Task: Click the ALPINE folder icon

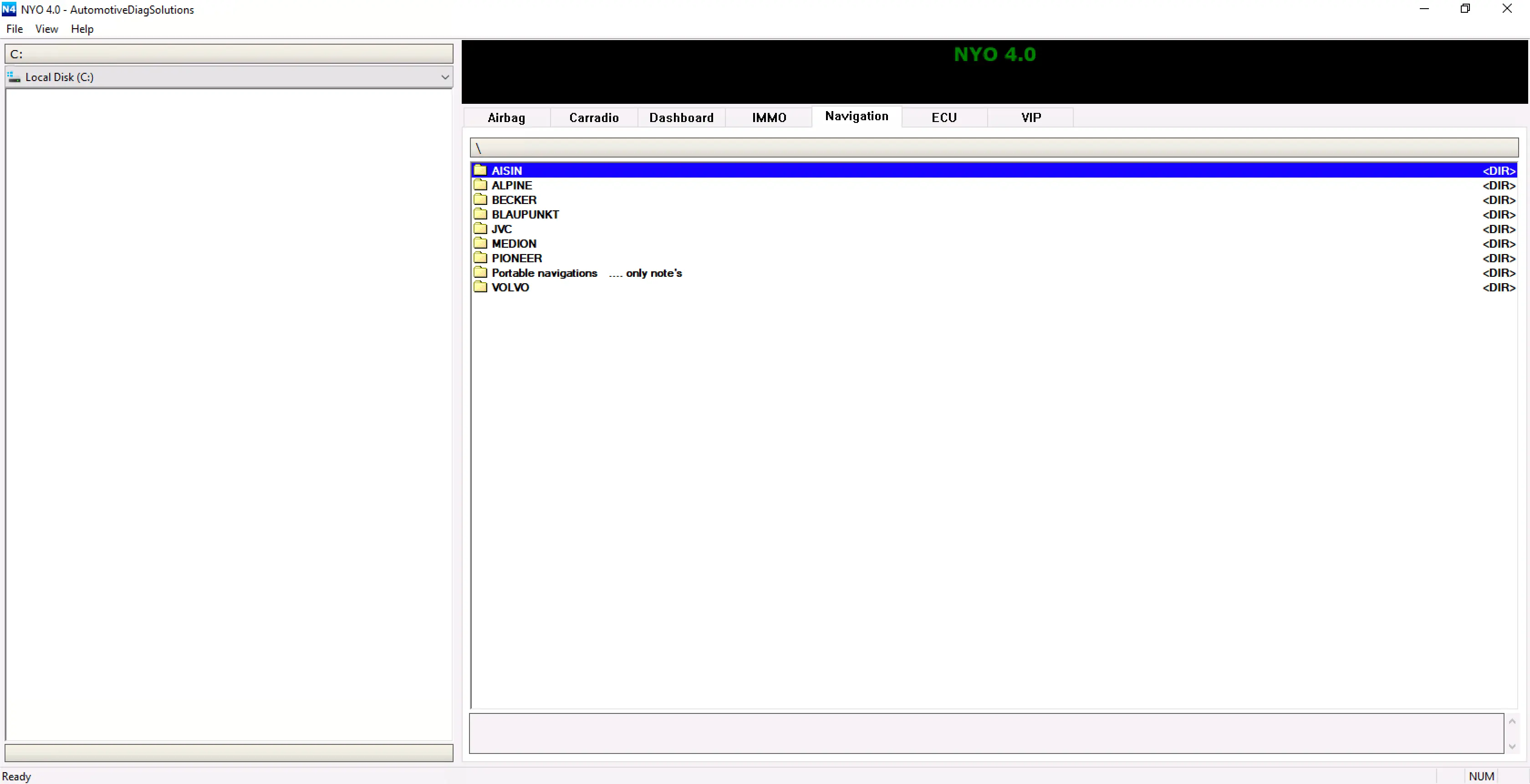Action: [x=480, y=185]
